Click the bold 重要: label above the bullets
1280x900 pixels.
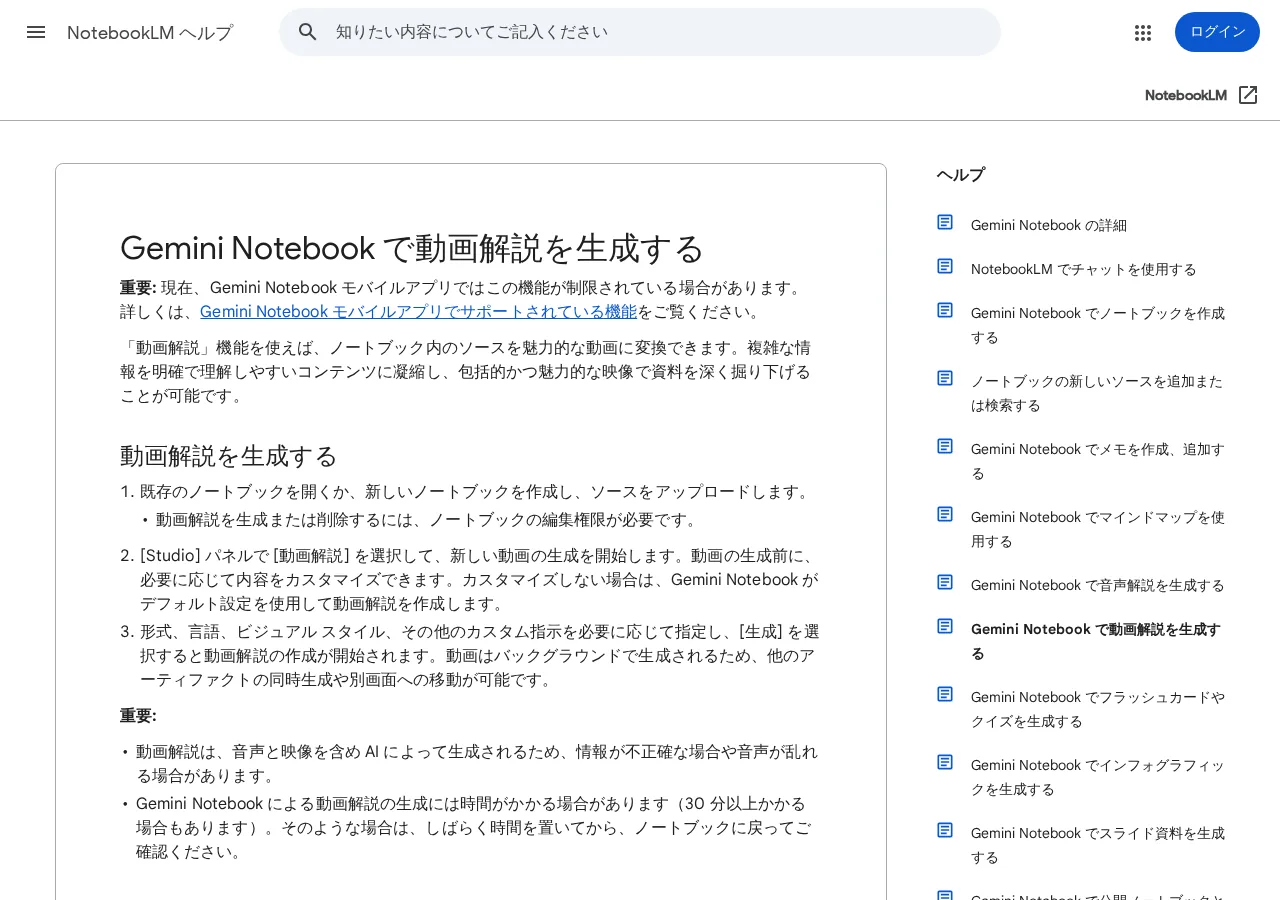pos(138,716)
